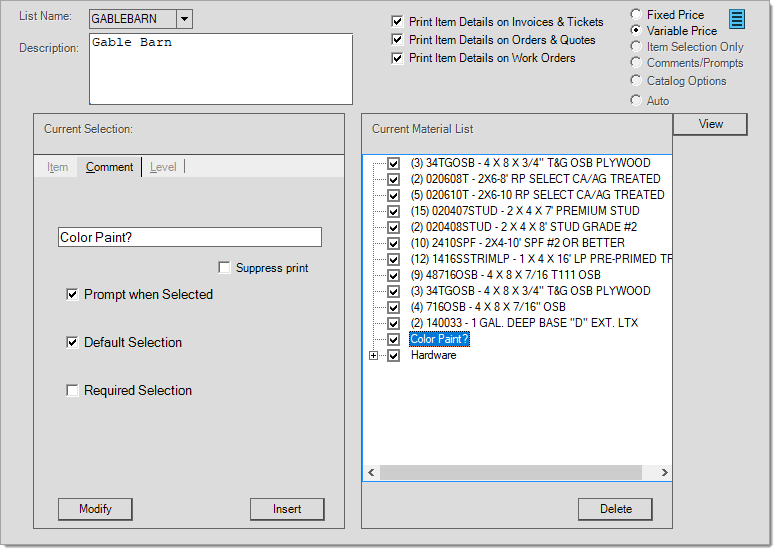
Task: Uncheck the (2) 140033 item checkbox
Action: tap(393, 324)
